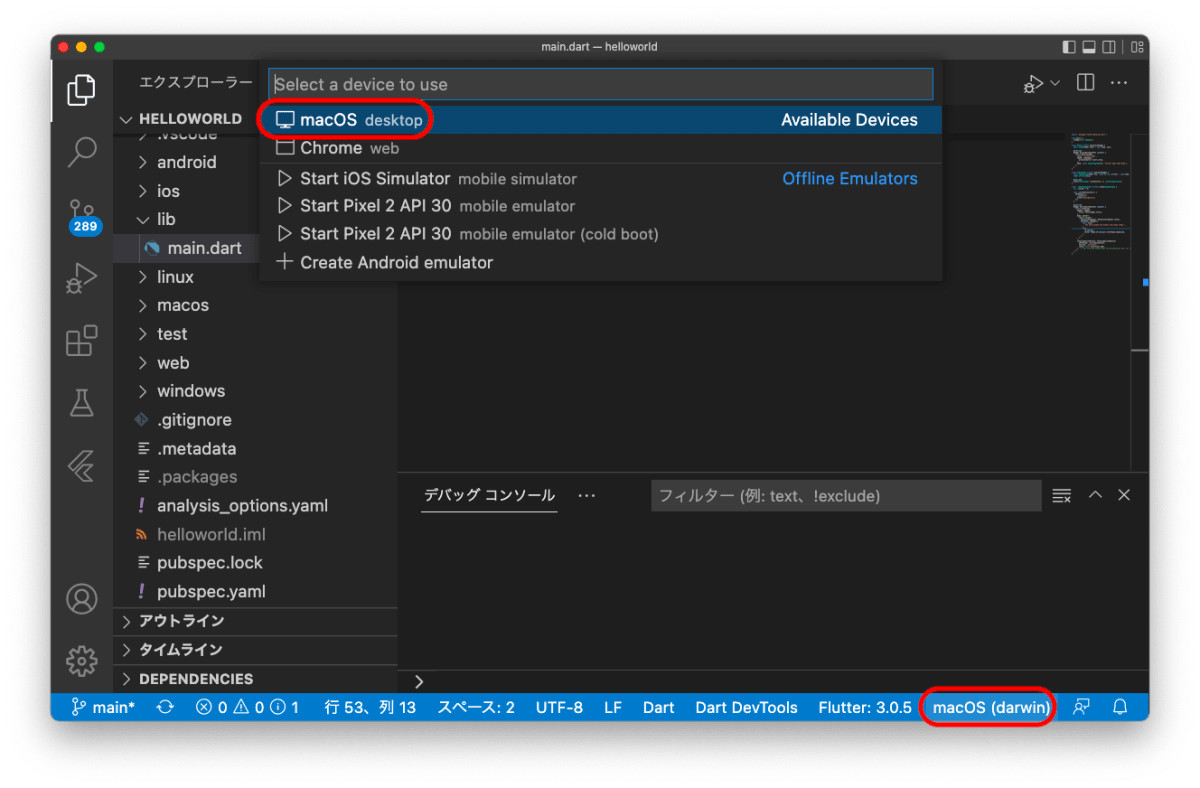Switch to the デバッグ コンソール tab
1200x788 pixels.
(x=489, y=496)
